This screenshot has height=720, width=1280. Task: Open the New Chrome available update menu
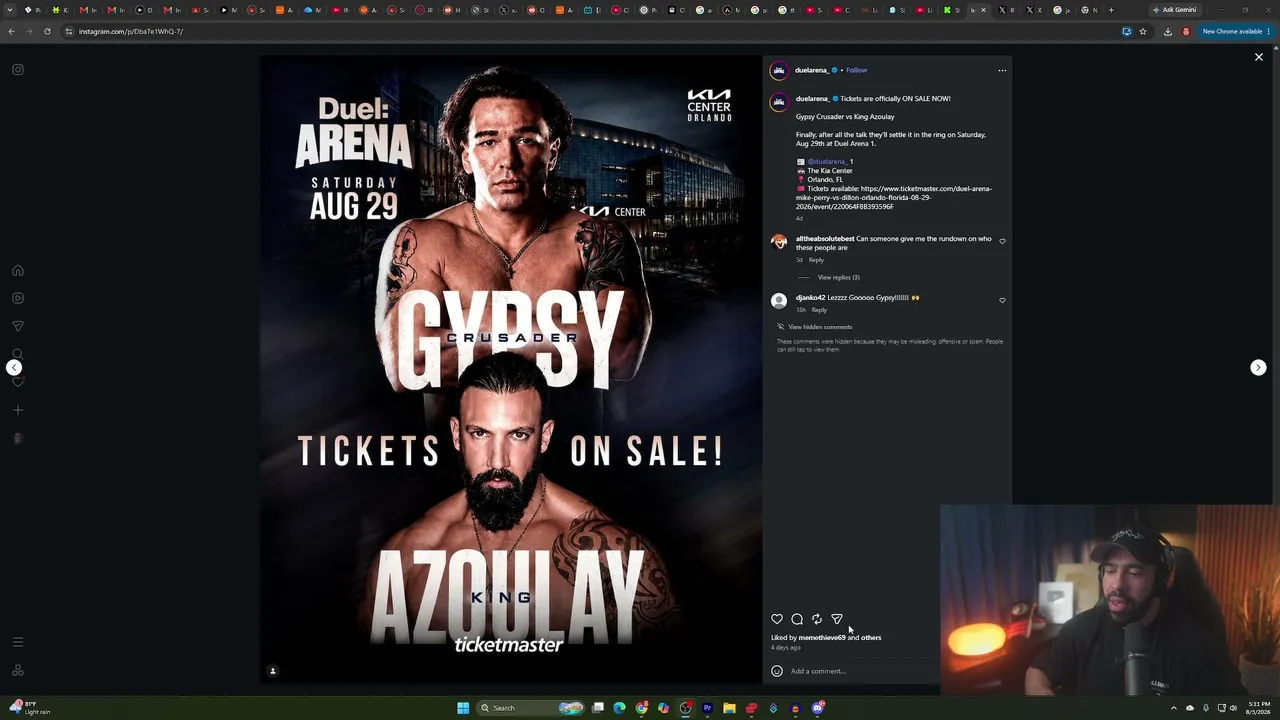point(1235,31)
